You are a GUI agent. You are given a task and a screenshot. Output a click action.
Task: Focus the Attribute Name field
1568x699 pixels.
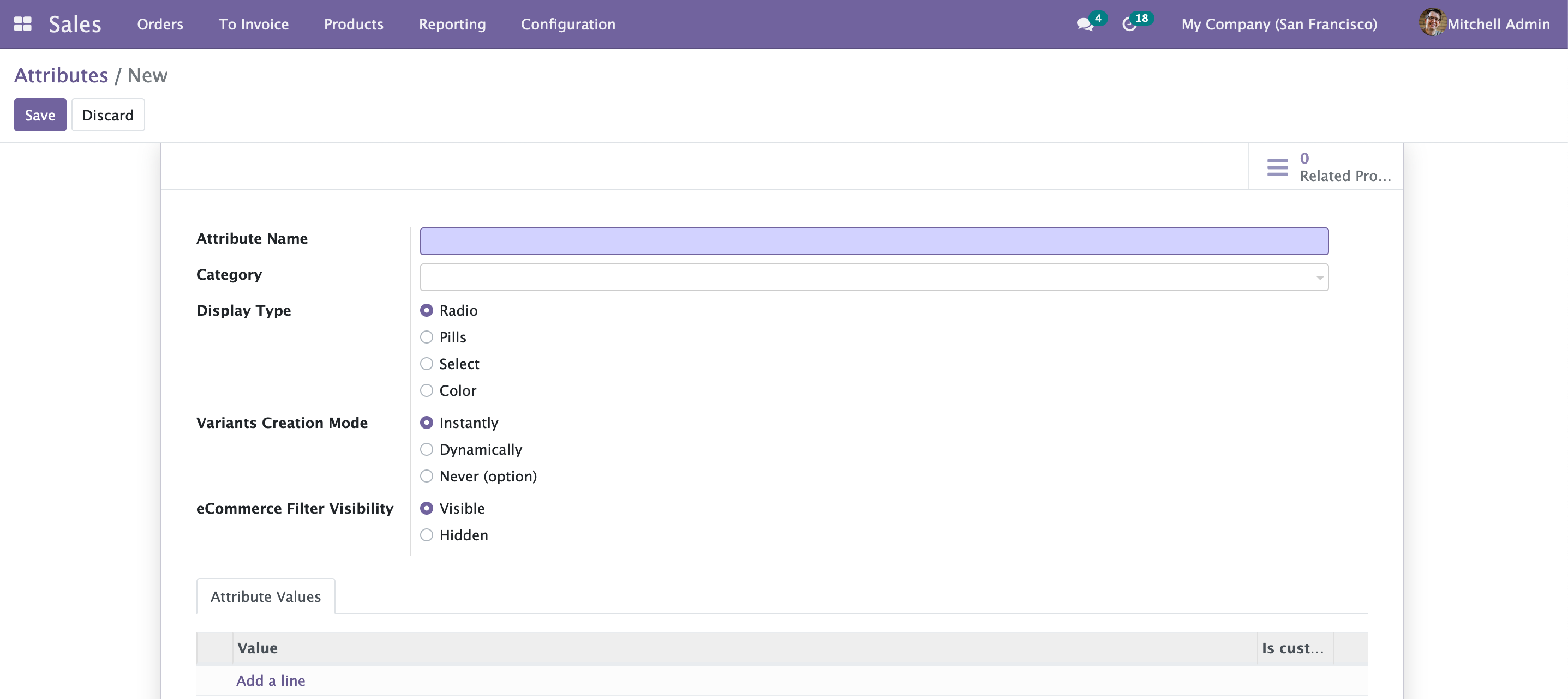point(874,242)
